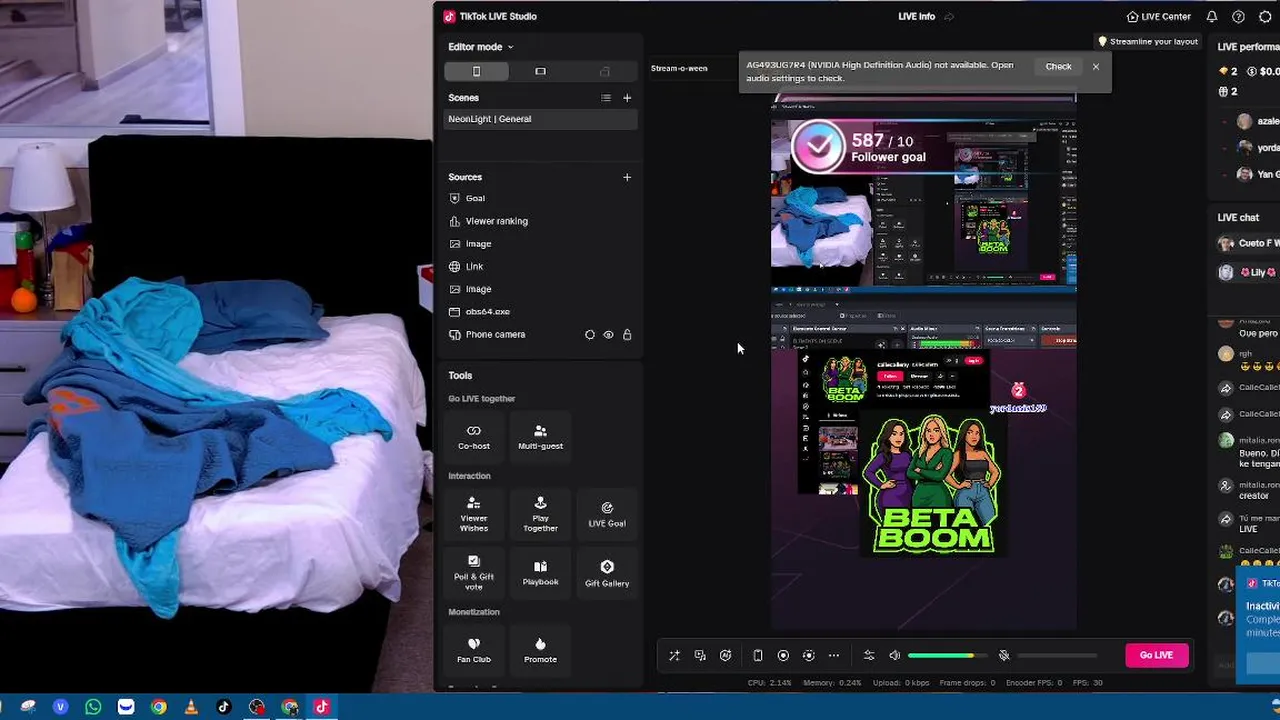Click the Stream-o-ween tab
Screen dimensions: 1280x720
pyautogui.click(x=679, y=69)
